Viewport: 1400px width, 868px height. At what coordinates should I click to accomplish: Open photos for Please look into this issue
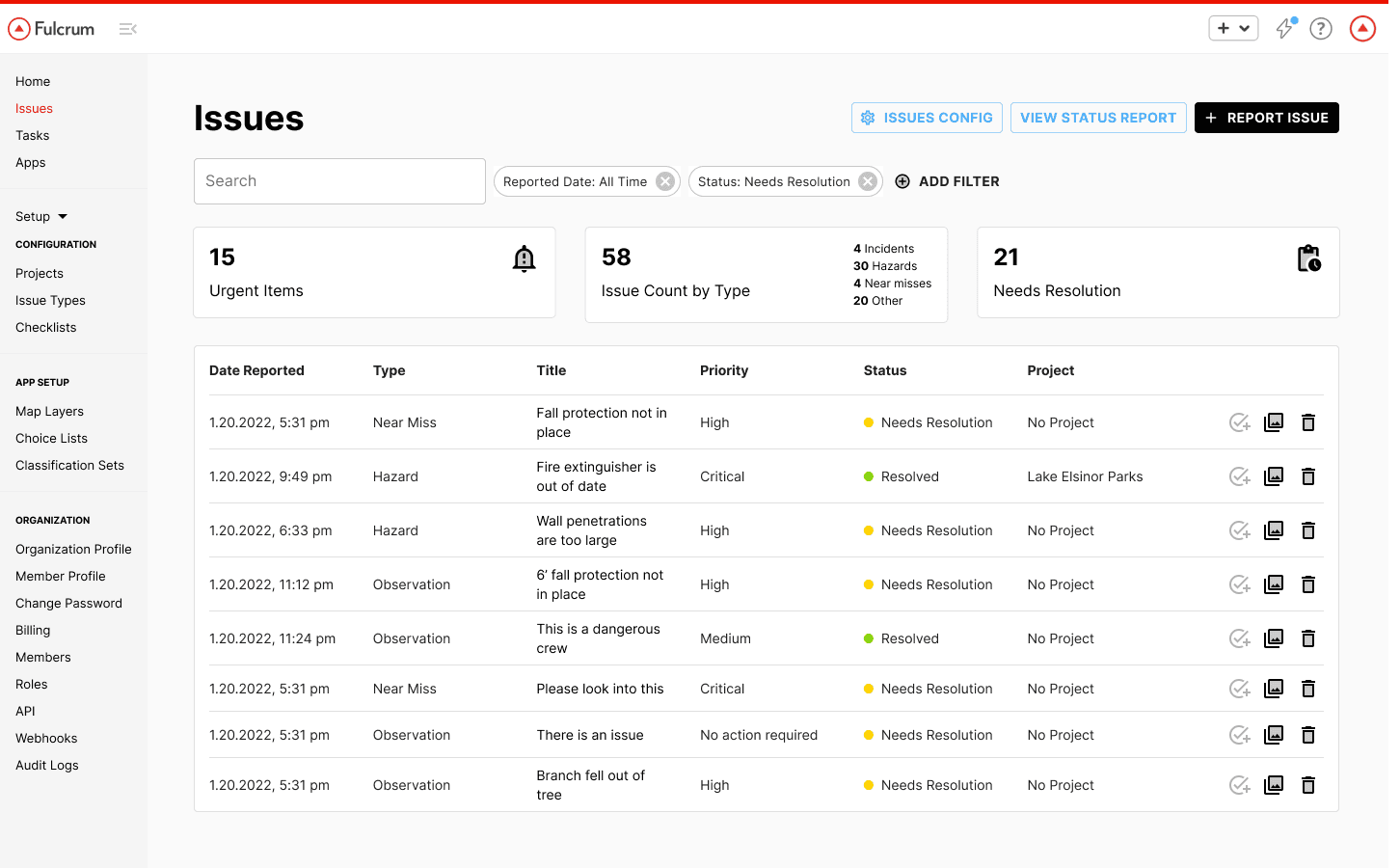1274,689
